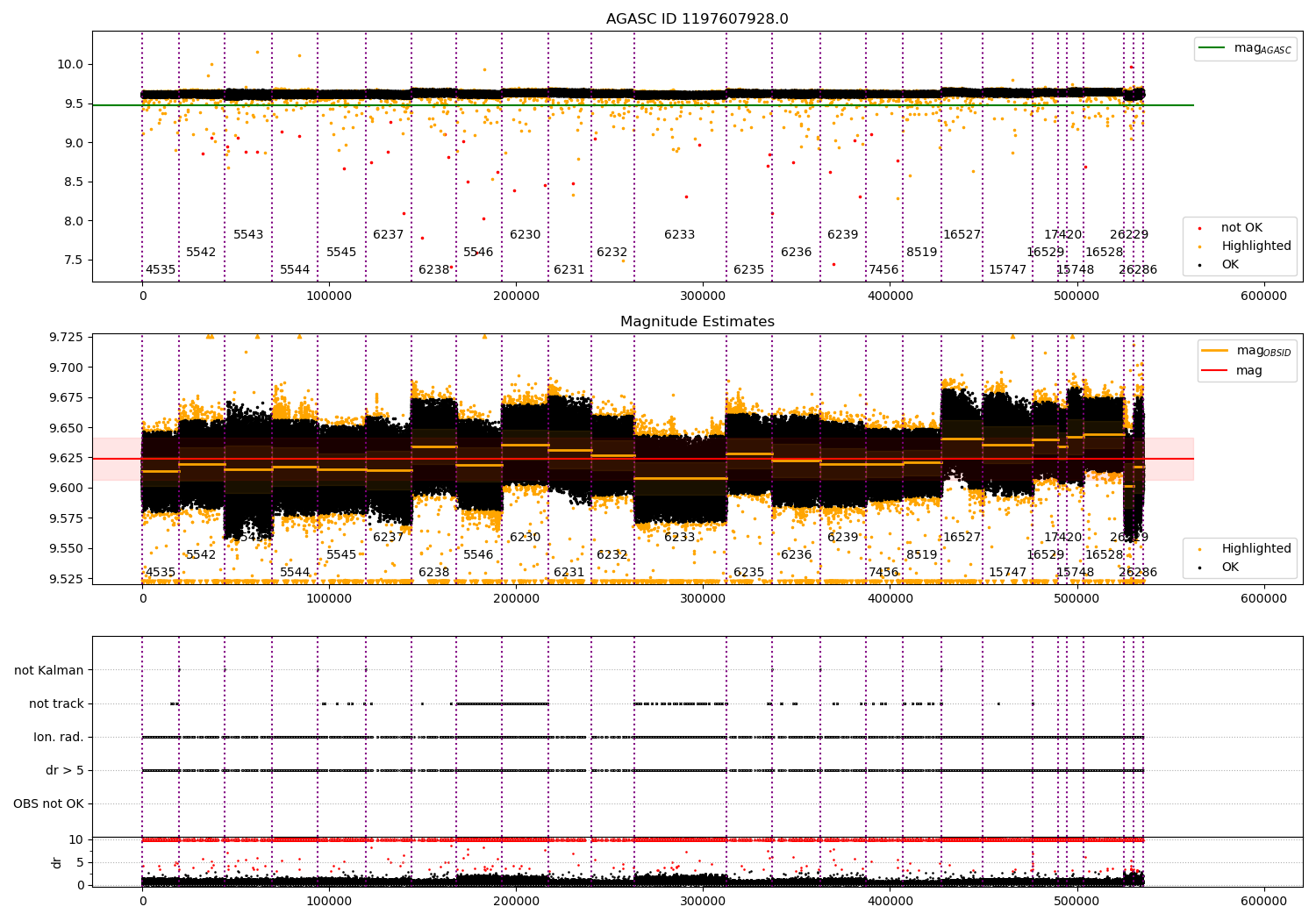1316x921 pixels.
Task: Click the 'Magnitude Estimates' plot title
Action: pos(697,322)
